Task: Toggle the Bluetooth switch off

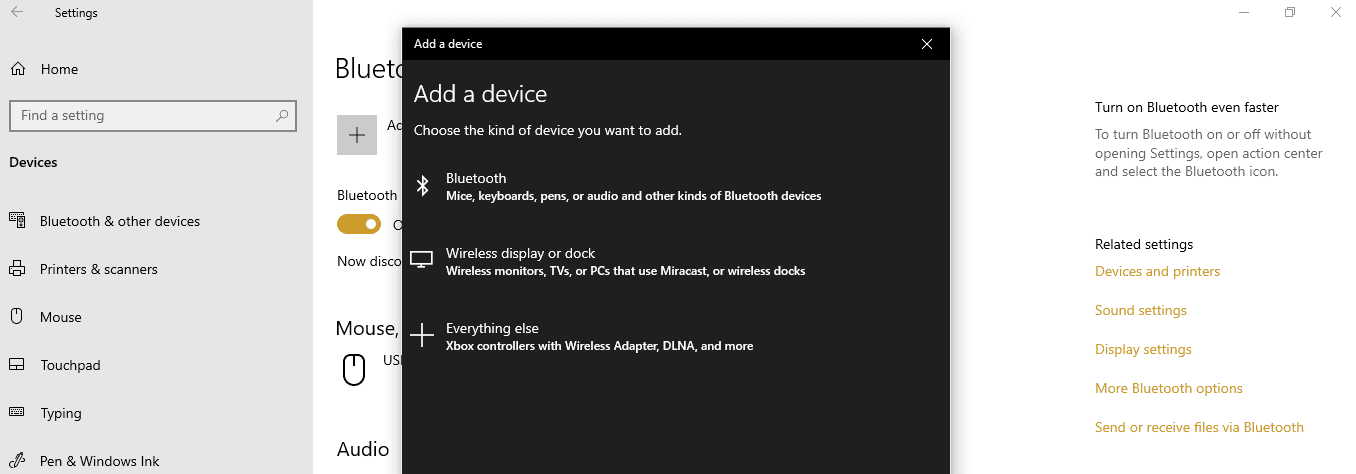Action: tap(359, 224)
